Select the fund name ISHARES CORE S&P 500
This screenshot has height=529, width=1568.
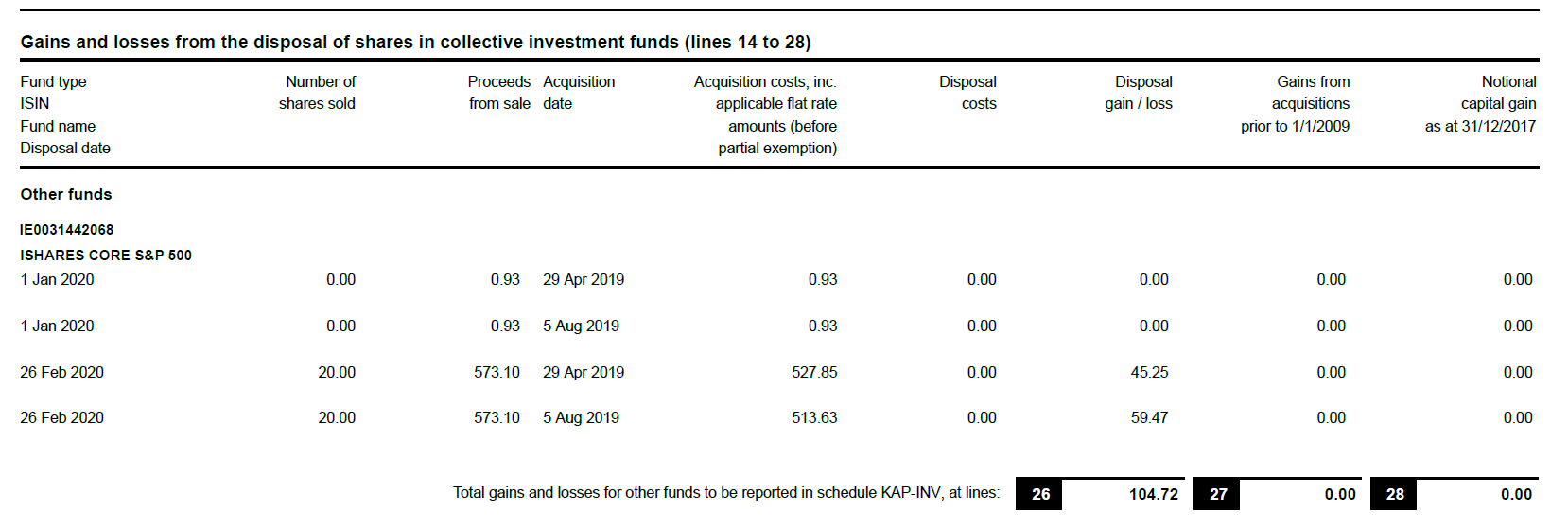click(x=106, y=256)
